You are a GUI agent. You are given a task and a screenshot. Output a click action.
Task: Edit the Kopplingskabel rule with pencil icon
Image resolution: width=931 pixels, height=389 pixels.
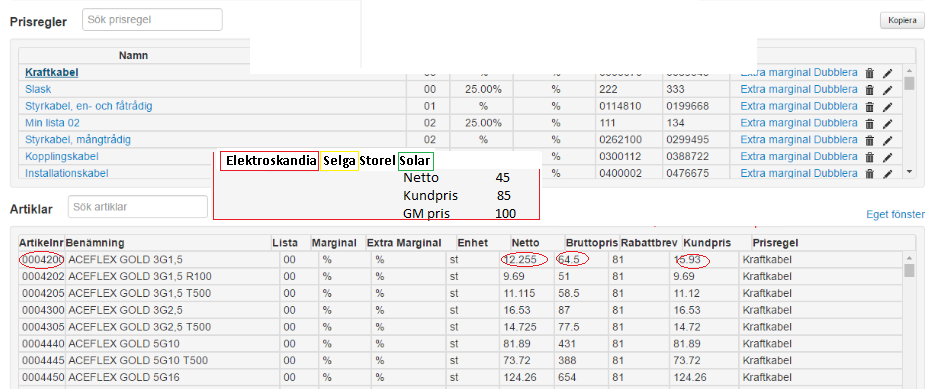(x=887, y=157)
